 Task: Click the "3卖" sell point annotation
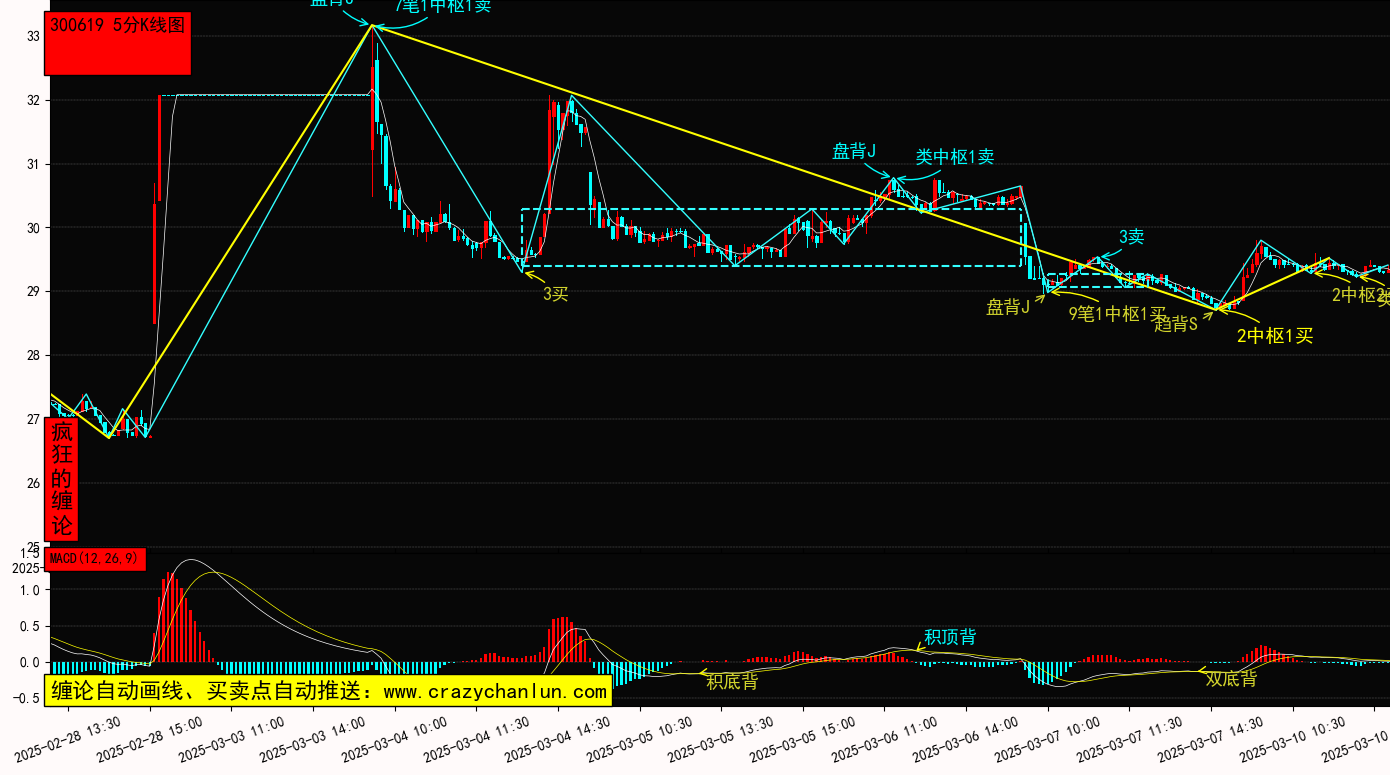click(x=1131, y=237)
